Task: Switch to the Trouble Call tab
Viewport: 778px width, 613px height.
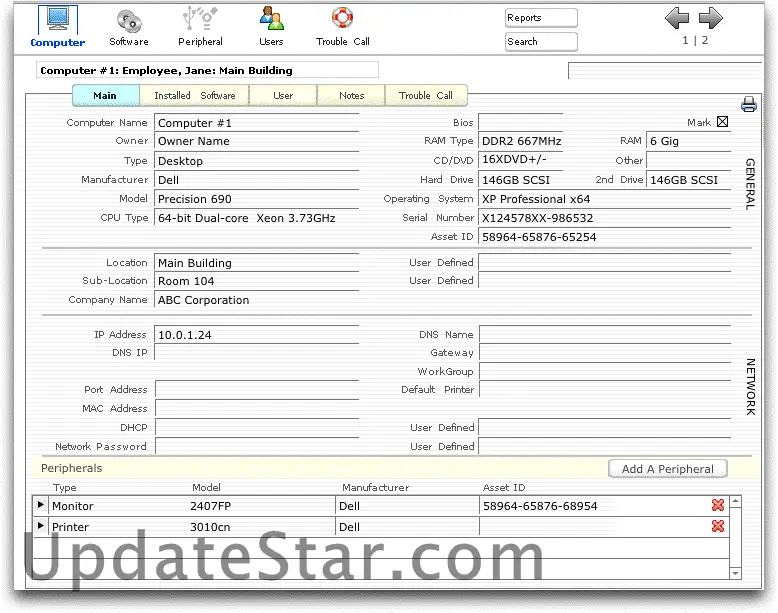Action: 426,95
